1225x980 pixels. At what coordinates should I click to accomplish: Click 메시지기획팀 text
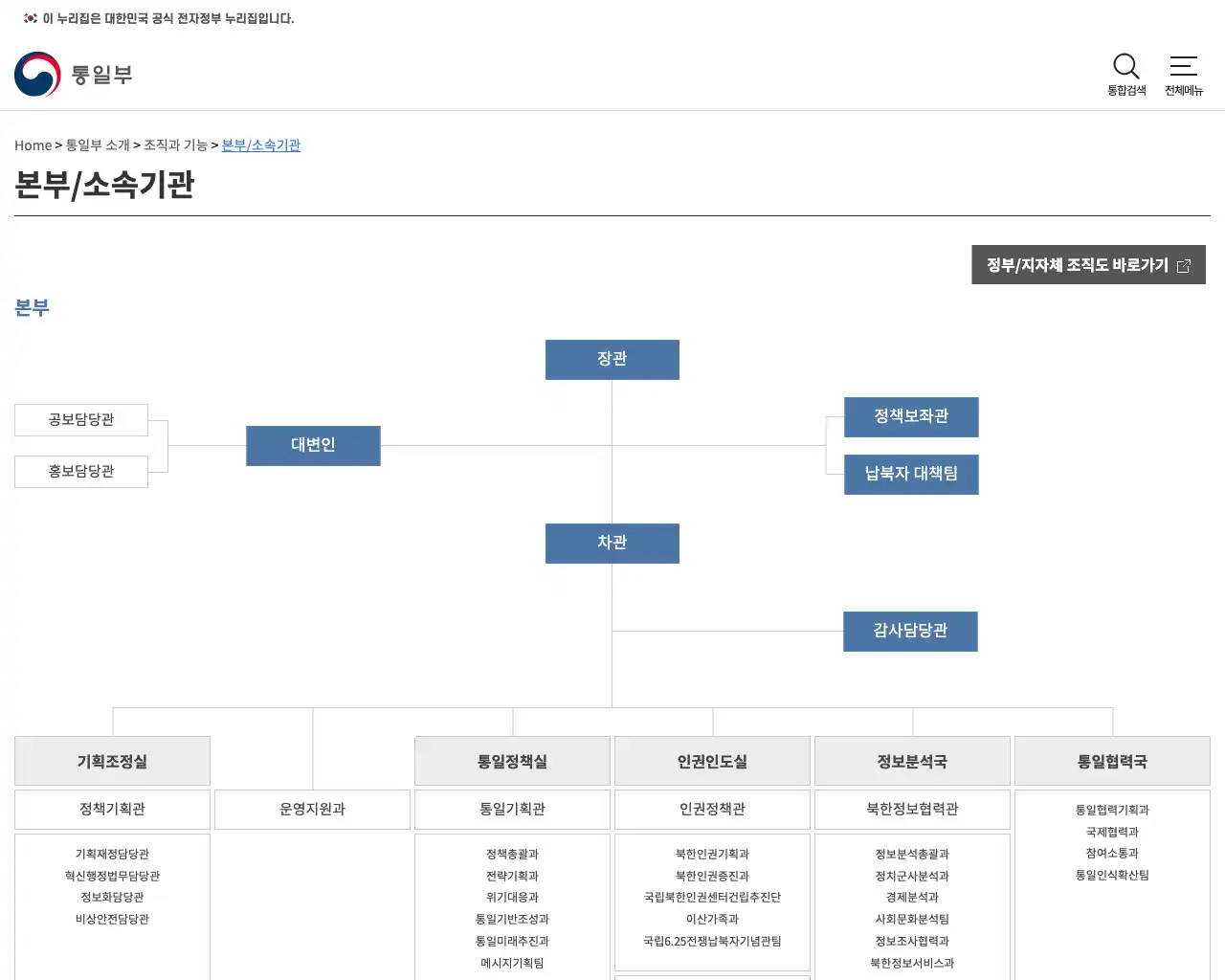click(512, 963)
